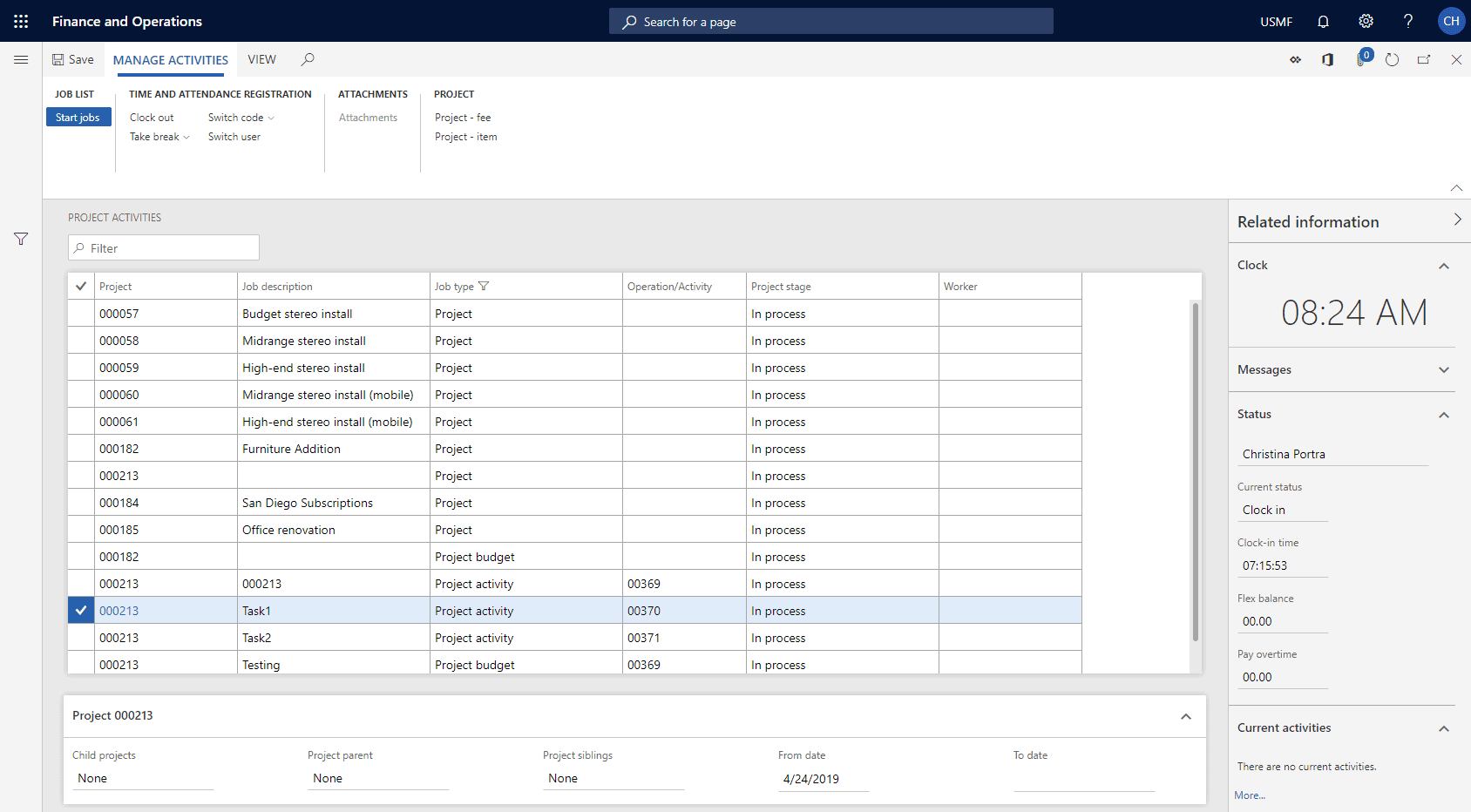Click the Search for a page box
The width and height of the screenshot is (1471, 812).
coord(831,21)
